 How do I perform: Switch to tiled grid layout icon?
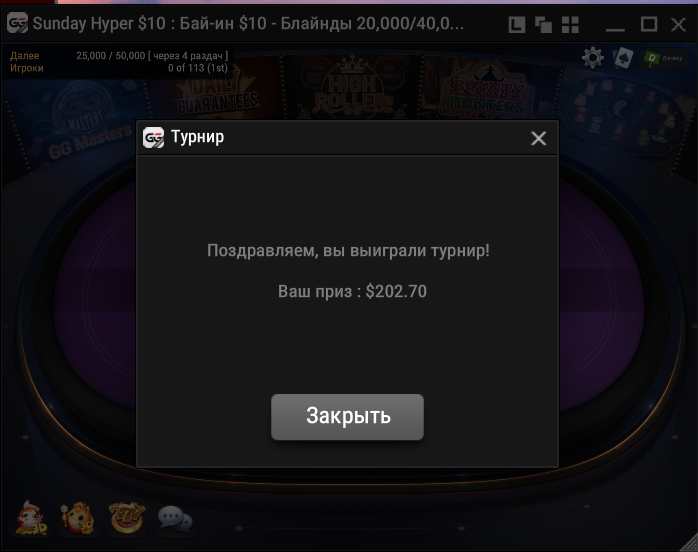(x=570, y=24)
